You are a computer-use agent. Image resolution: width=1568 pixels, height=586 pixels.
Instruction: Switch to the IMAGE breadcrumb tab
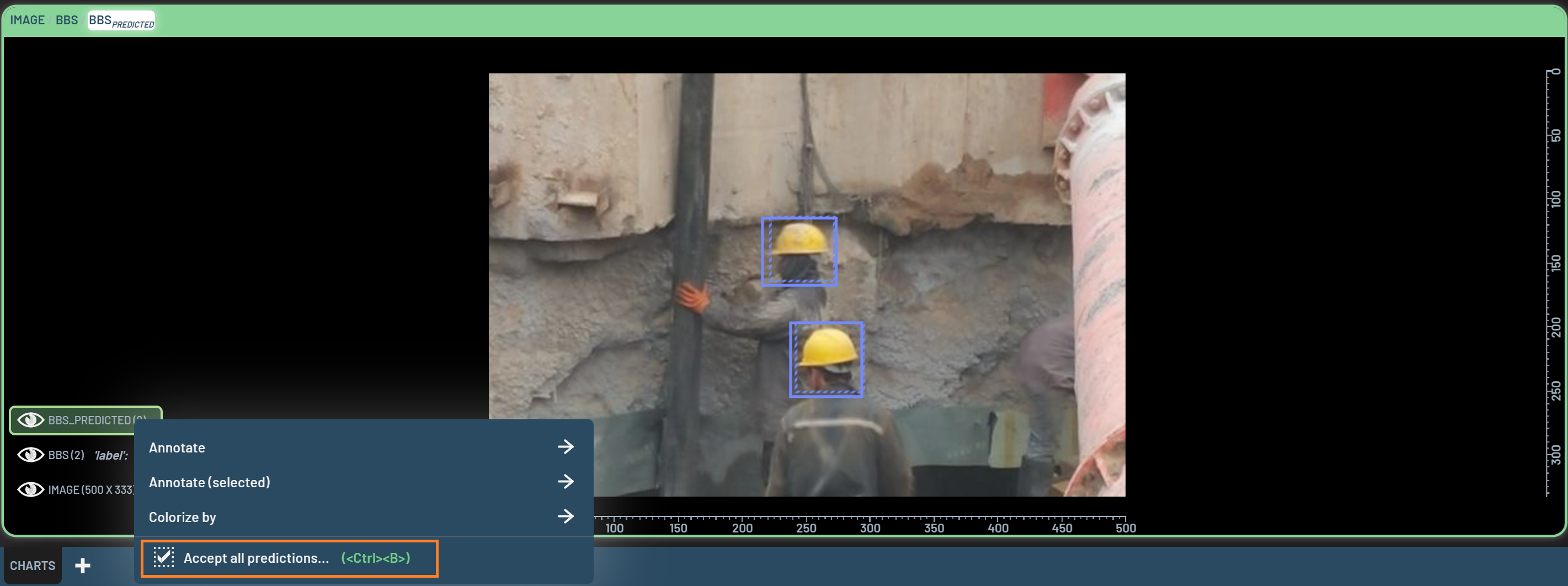click(27, 20)
